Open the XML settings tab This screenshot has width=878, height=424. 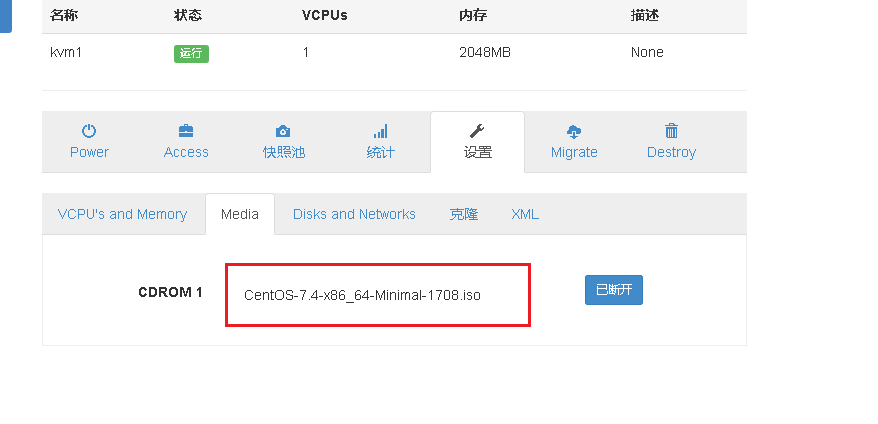[525, 214]
